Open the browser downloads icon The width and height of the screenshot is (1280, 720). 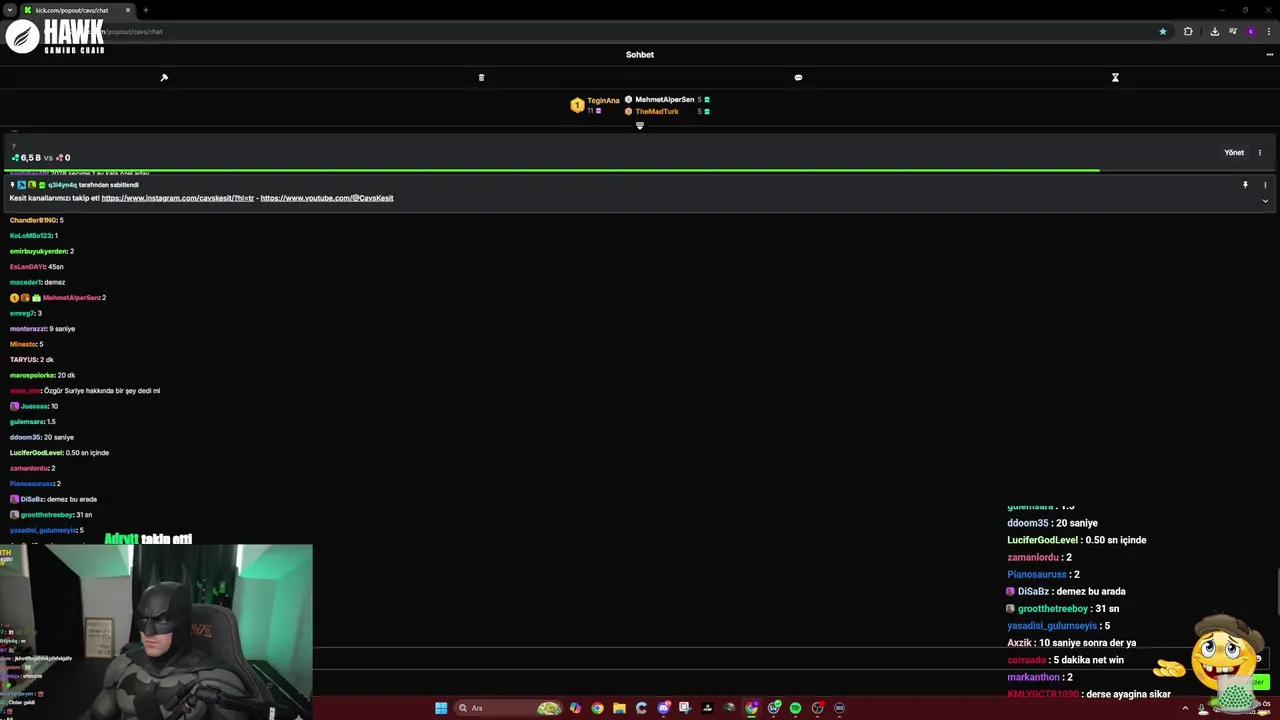1214,31
